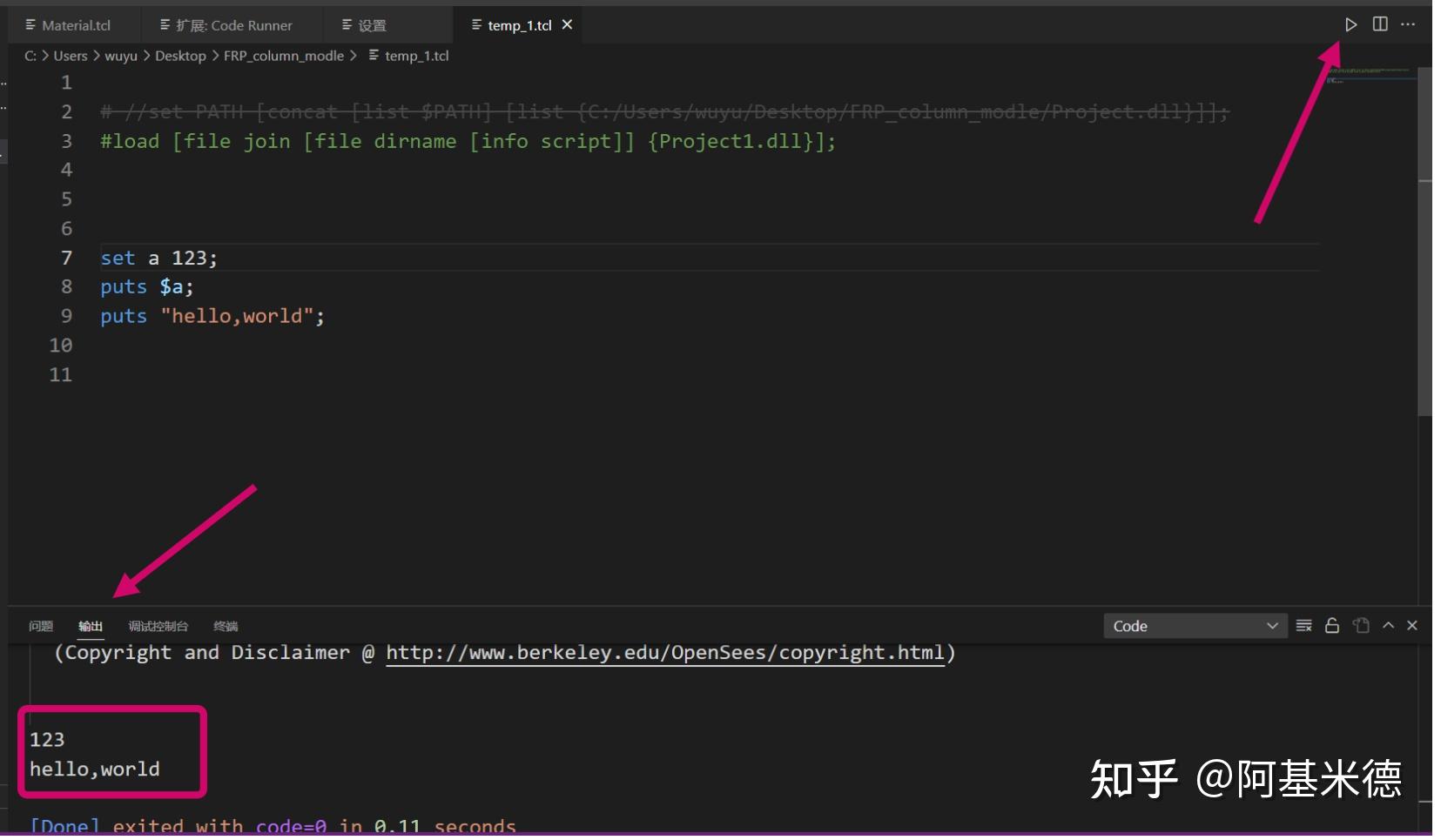This screenshot has height=840, width=1441.
Task: Open more editor actions menu
Action: [x=1408, y=24]
